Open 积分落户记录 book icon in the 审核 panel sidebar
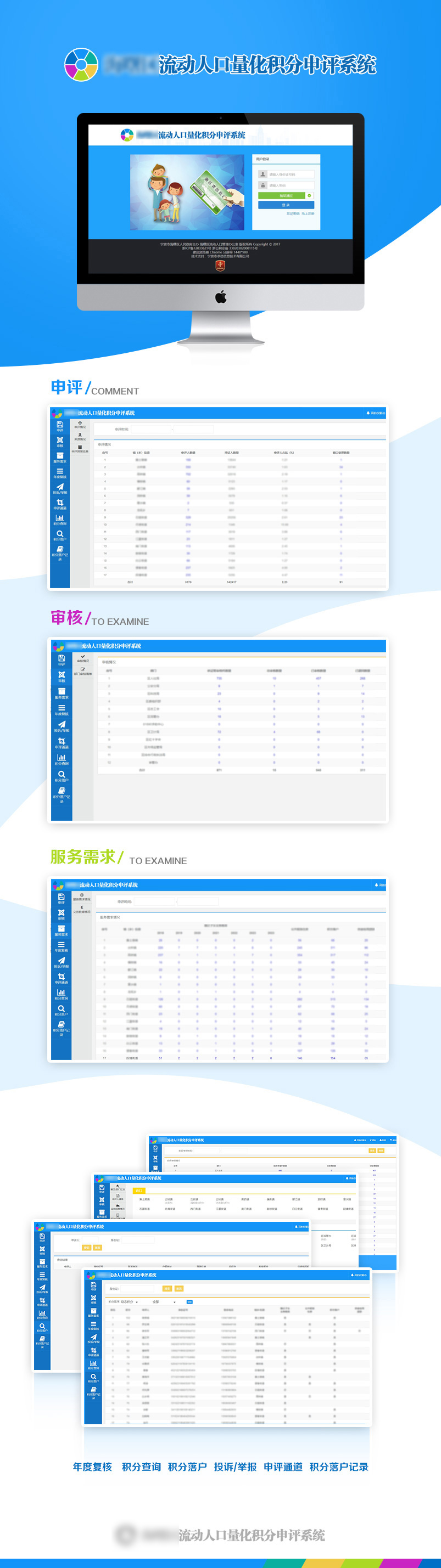Viewport: 441px width, 1568px height. point(62,791)
